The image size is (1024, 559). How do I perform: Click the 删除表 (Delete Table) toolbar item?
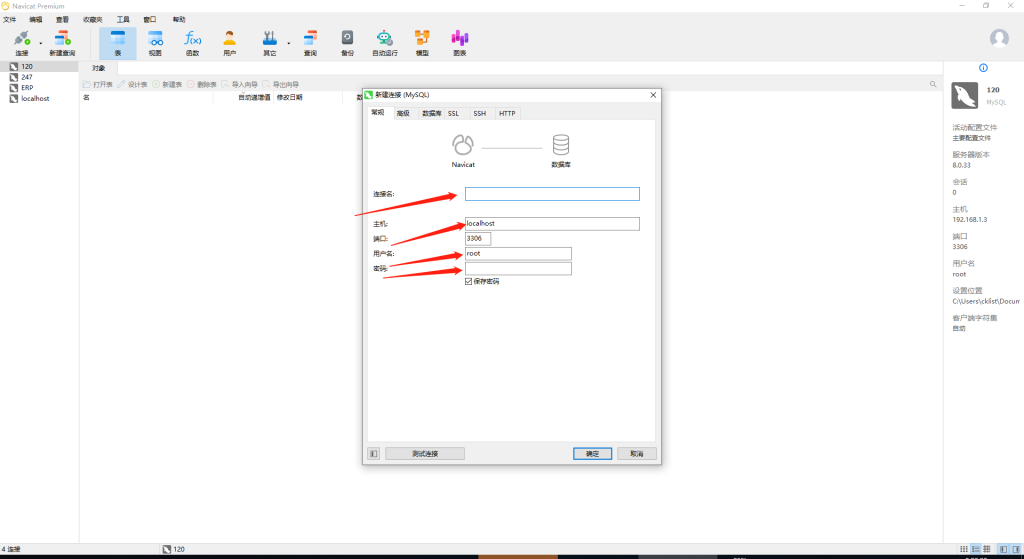coord(202,84)
